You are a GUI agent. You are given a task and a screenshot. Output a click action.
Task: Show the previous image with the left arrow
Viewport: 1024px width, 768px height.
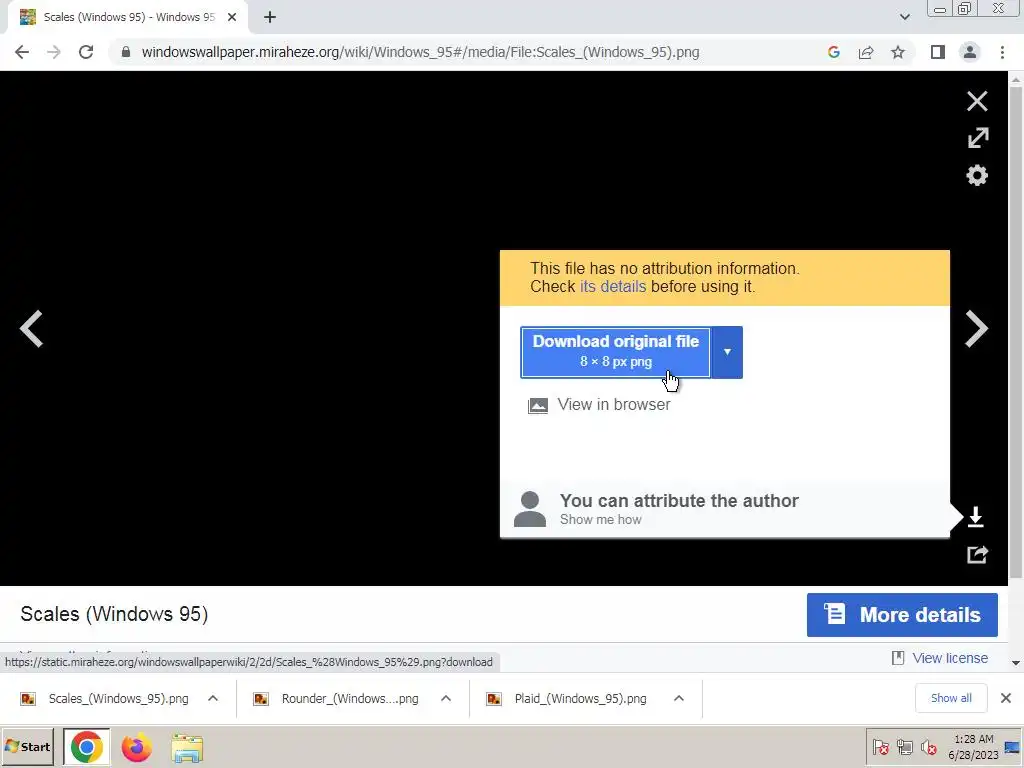tap(31, 328)
